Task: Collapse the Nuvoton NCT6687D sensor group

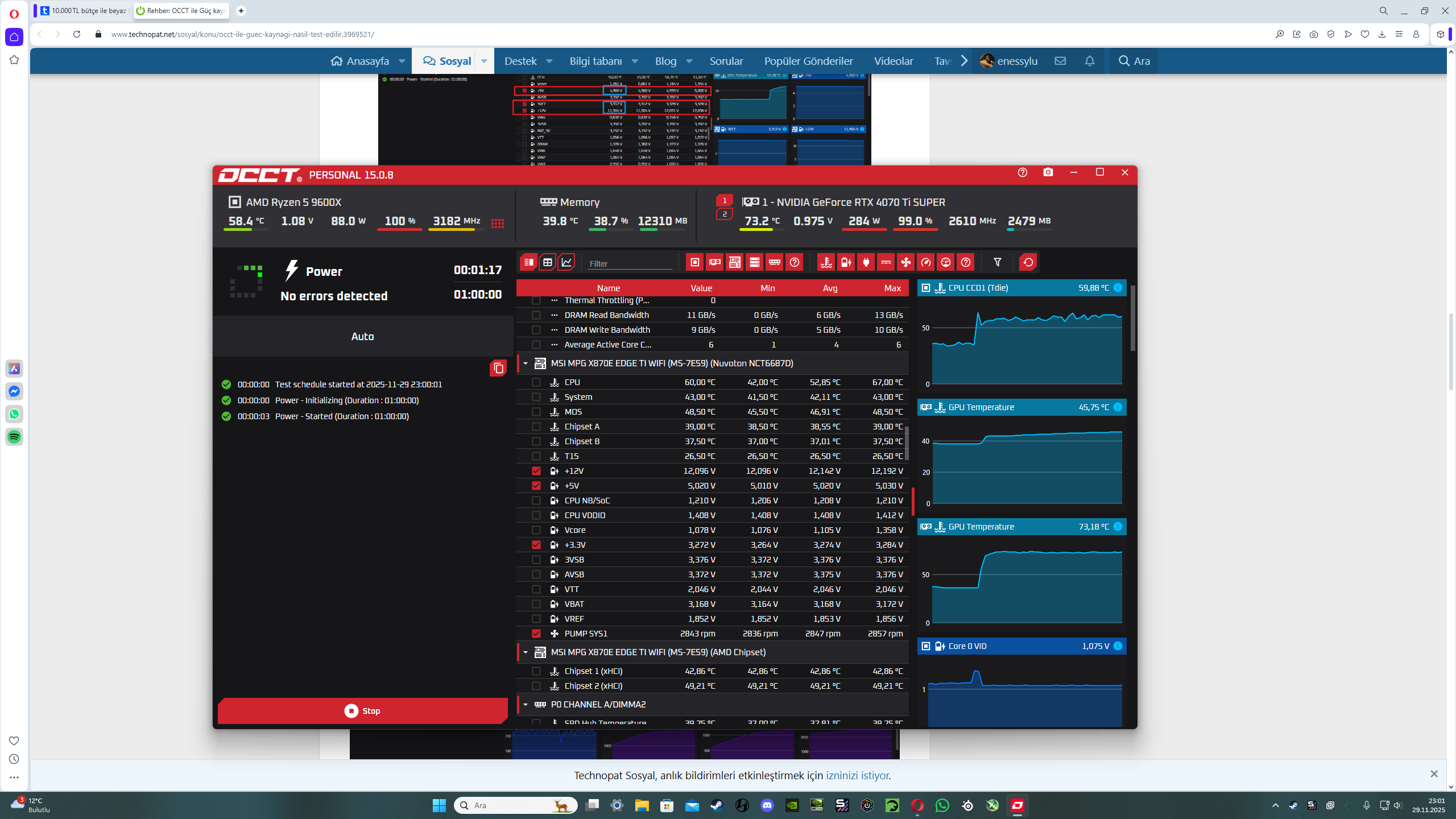Action: coord(526,363)
